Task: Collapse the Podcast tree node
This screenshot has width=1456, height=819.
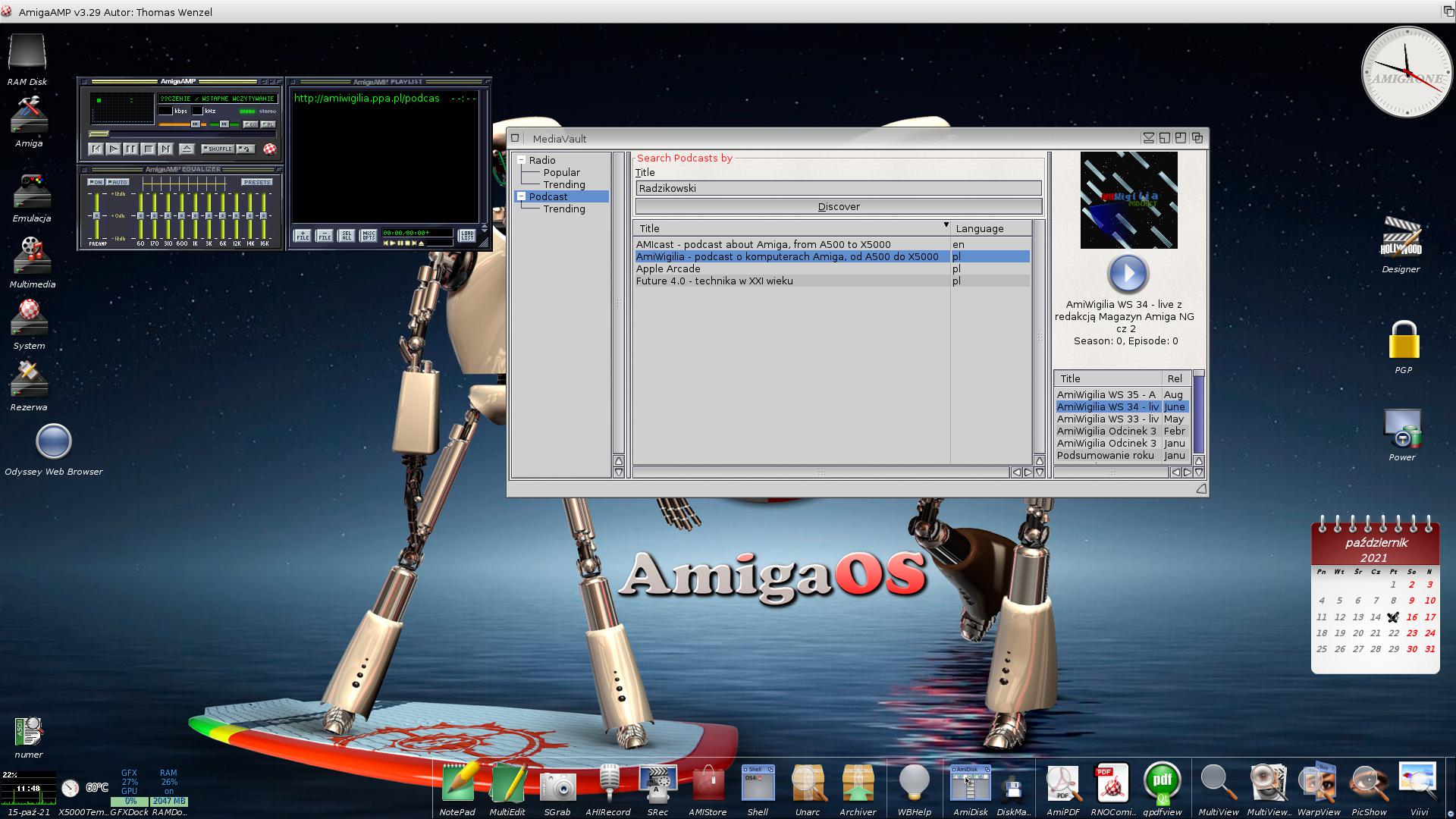Action: tap(522, 196)
